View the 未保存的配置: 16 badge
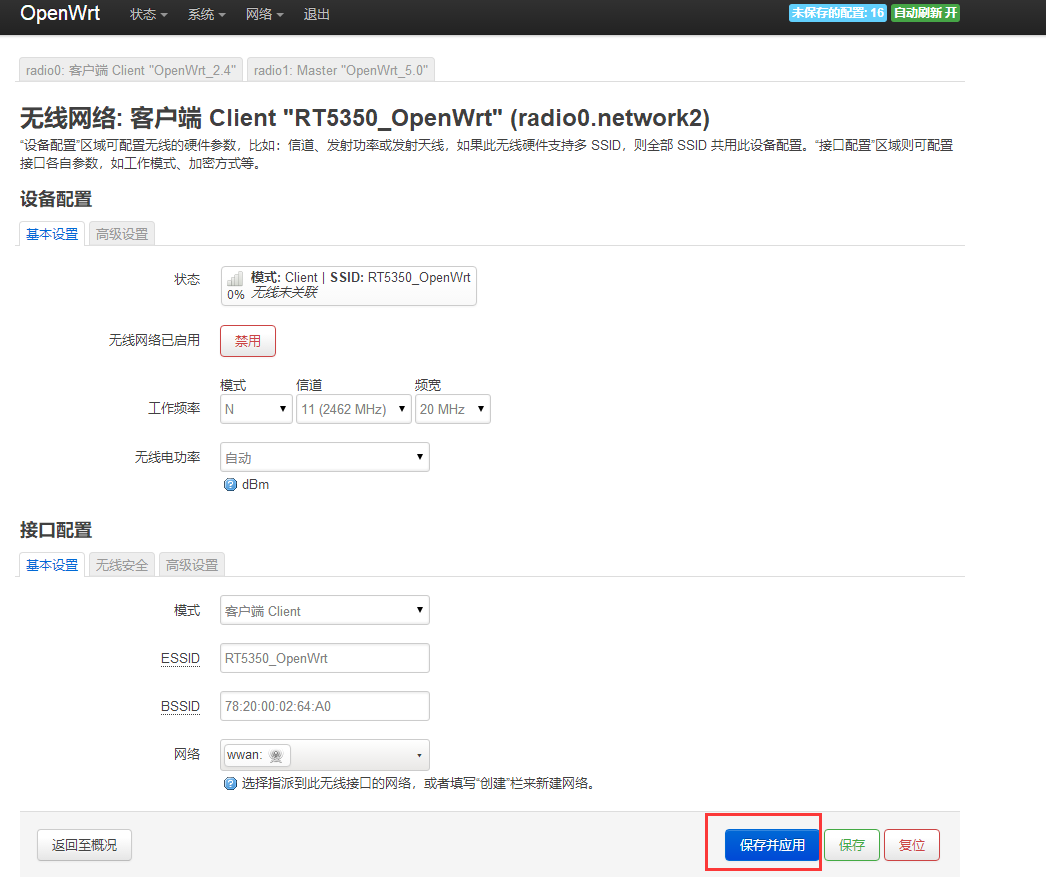Screen dimensions: 1046x877 [x=837, y=13]
